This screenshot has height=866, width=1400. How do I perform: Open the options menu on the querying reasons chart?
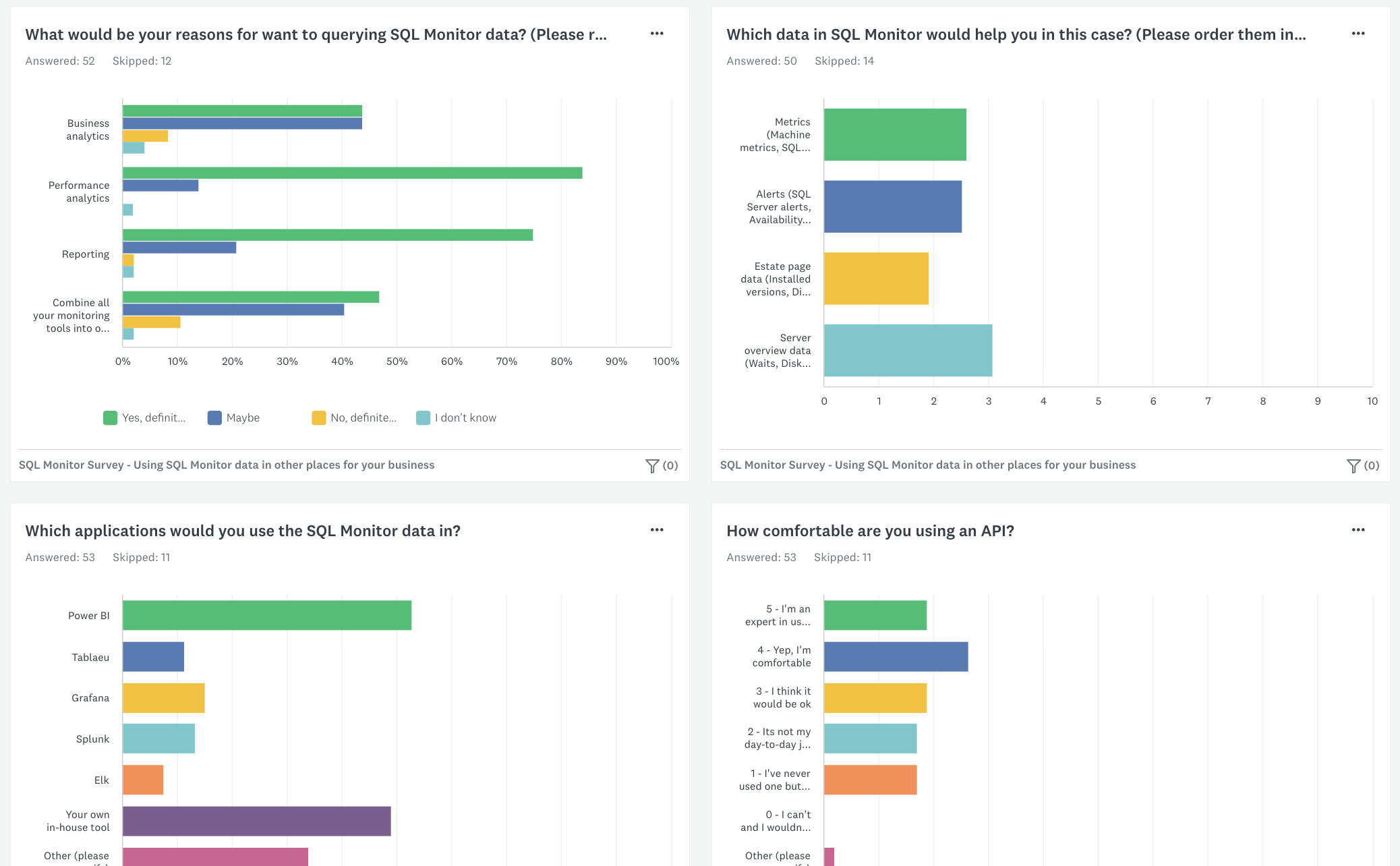click(657, 33)
